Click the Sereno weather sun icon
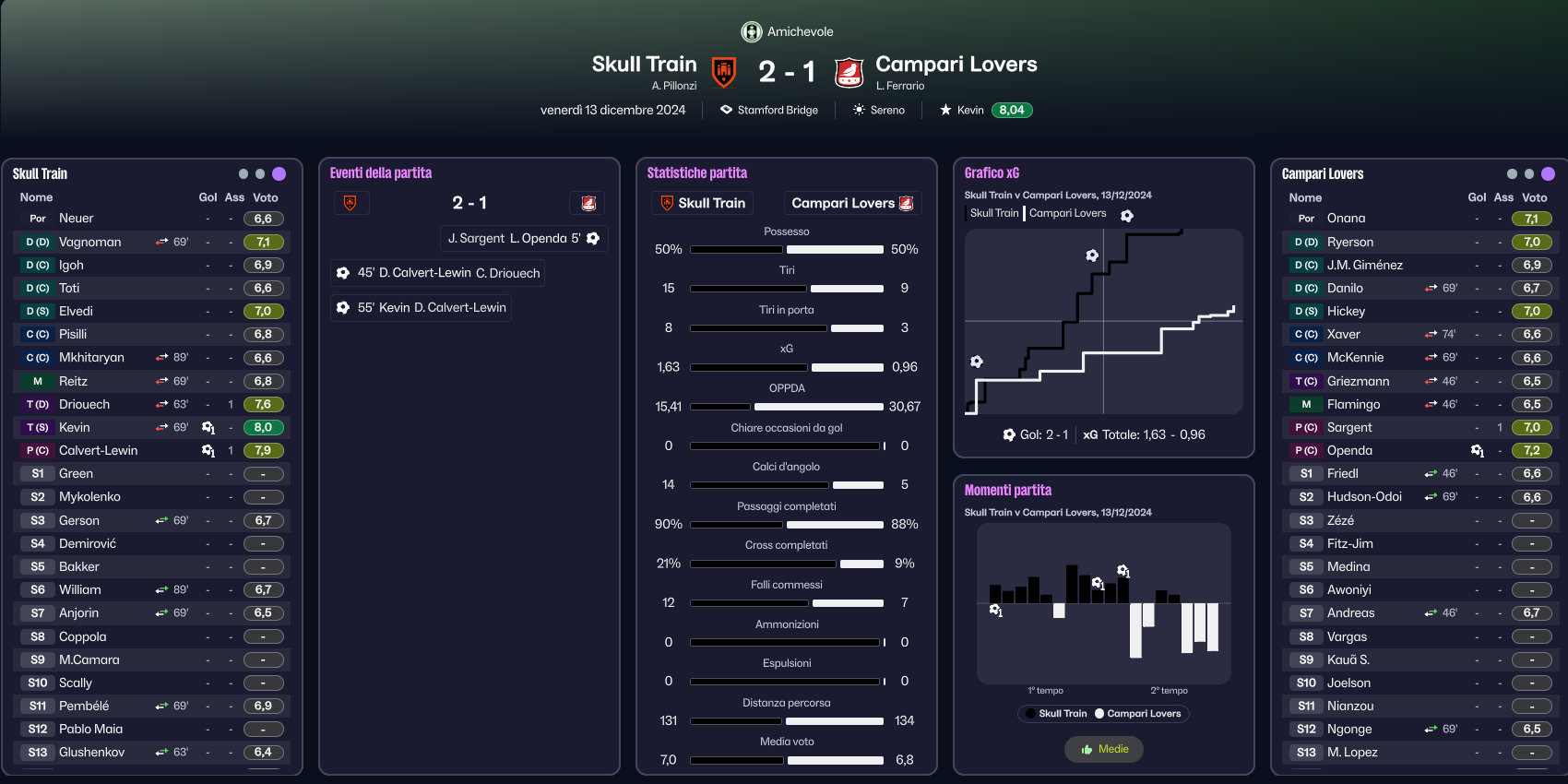The image size is (1568, 784). pyautogui.click(x=859, y=110)
